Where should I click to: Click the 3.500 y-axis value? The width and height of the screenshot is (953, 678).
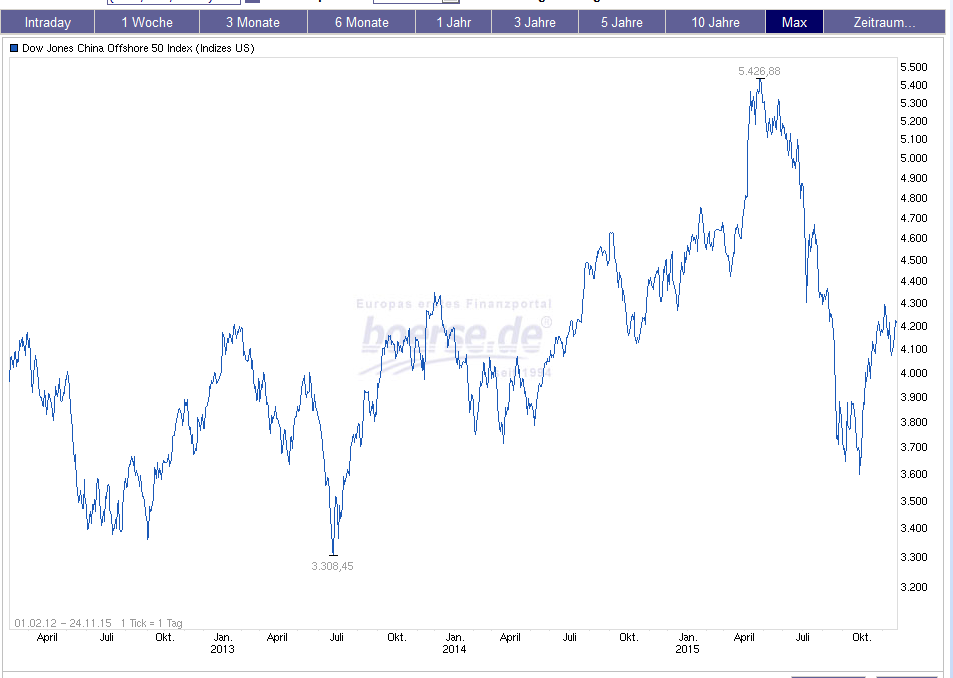pos(914,501)
